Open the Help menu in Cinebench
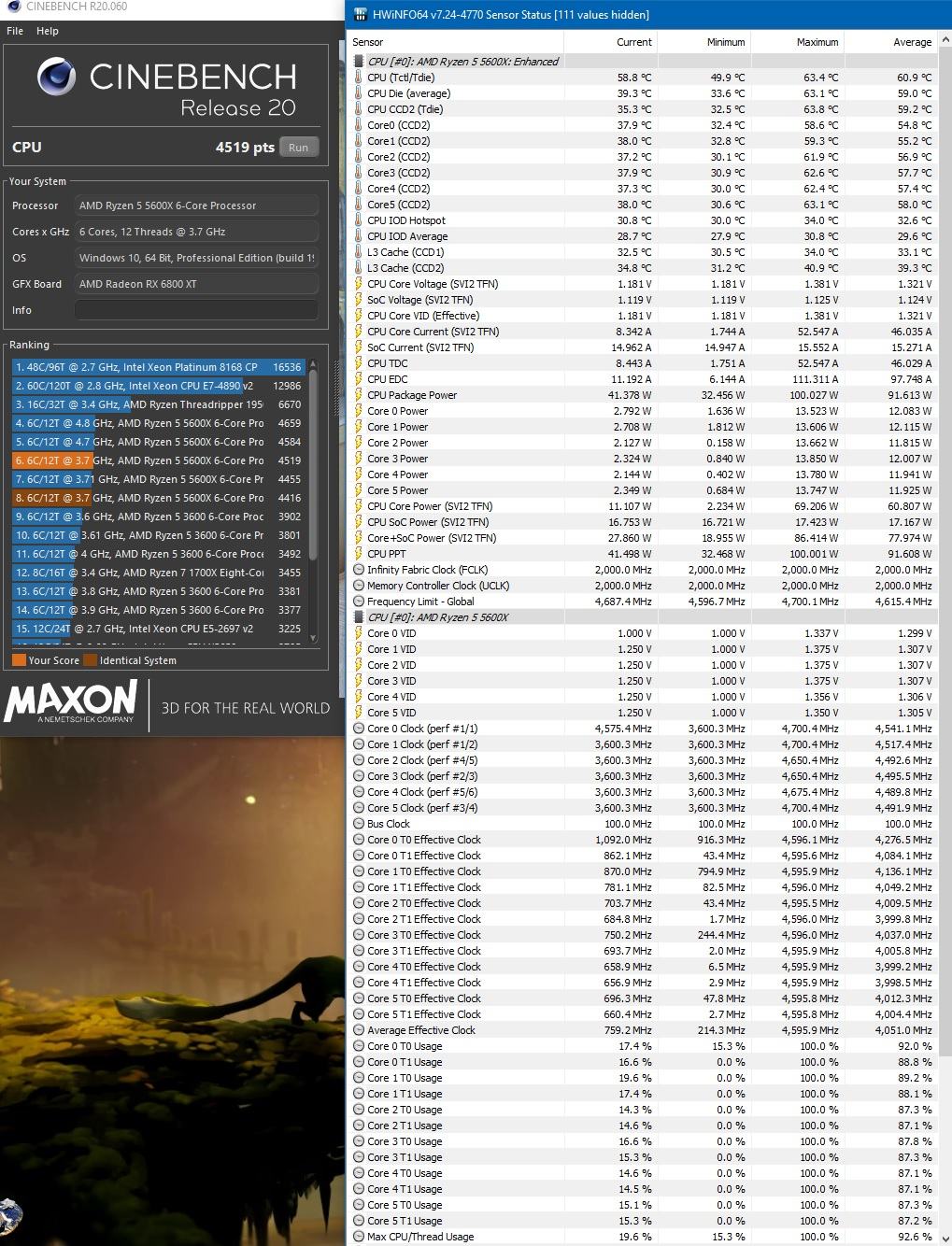This screenshot has height=1246, width=952. (x=48, y=31)
